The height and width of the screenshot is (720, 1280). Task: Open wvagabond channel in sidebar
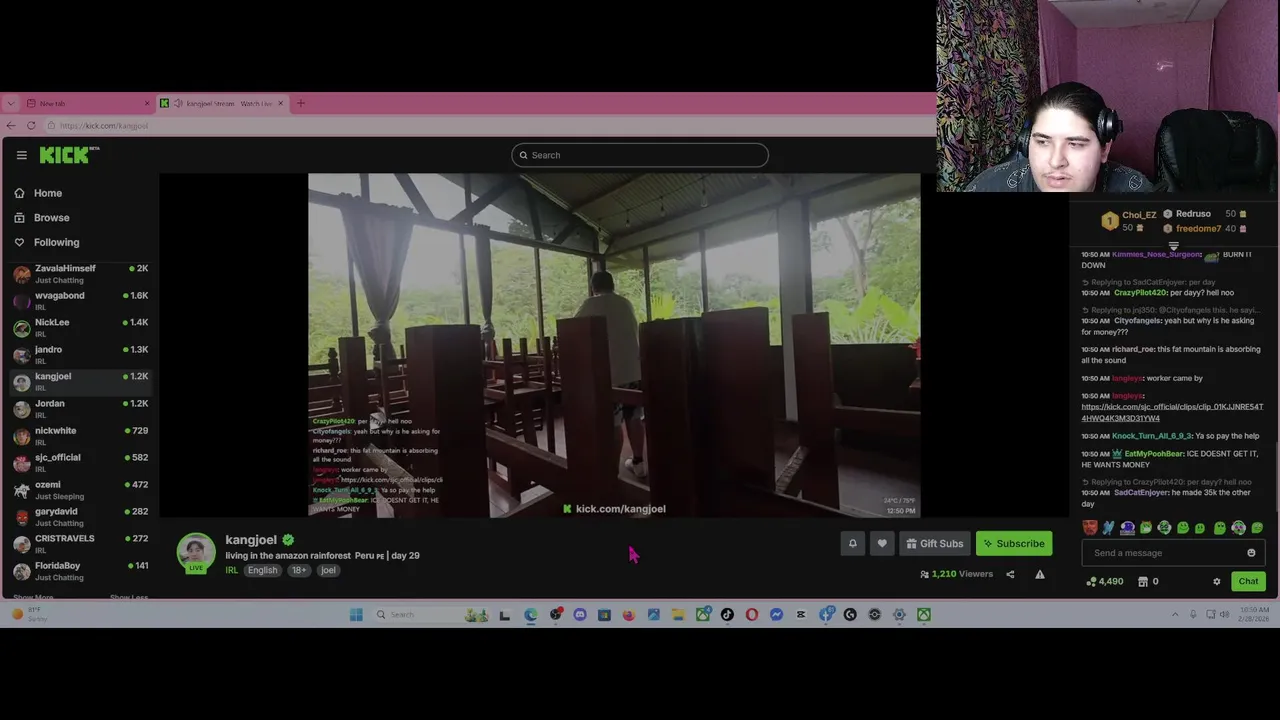[x=80, y=300]
